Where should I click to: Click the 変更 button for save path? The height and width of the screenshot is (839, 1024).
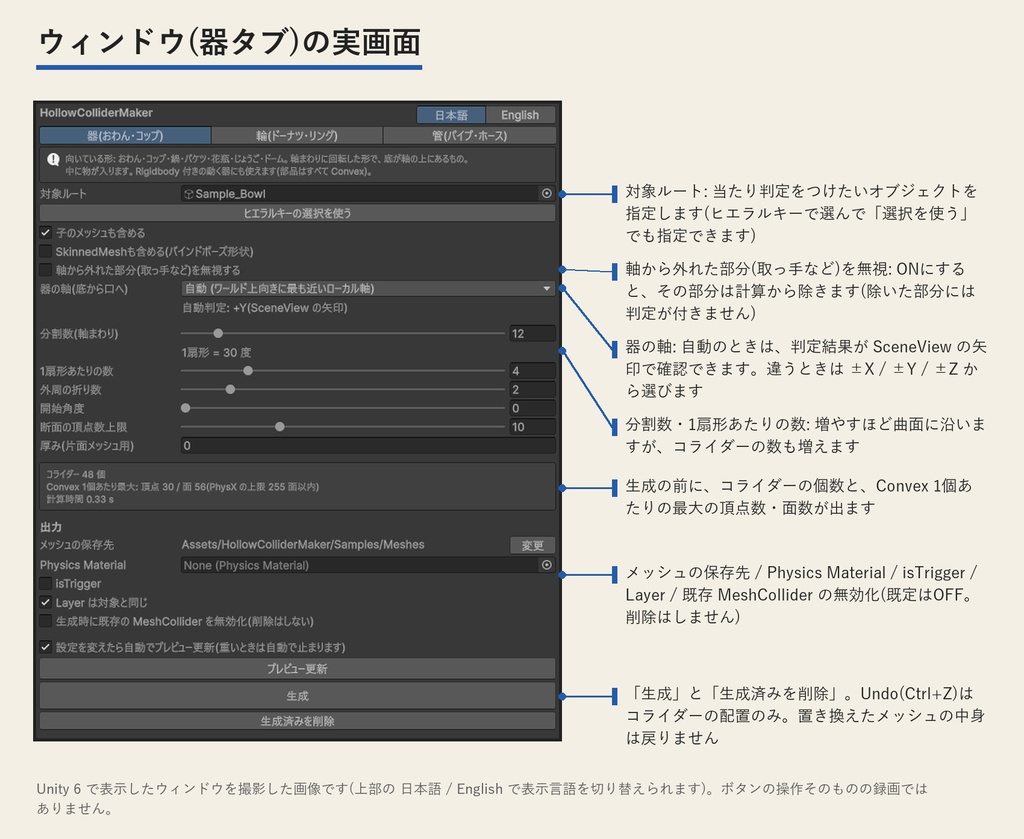(532, 545)
